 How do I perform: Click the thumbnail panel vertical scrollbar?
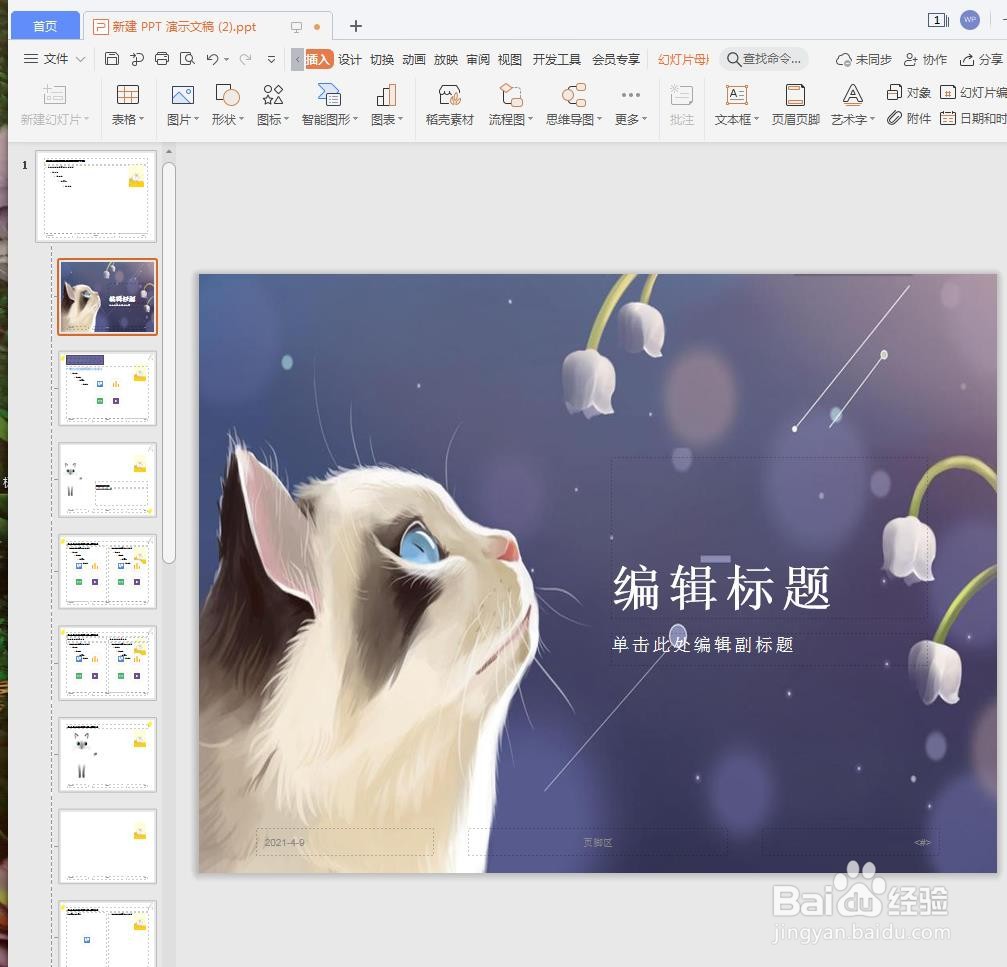point(169,363)
